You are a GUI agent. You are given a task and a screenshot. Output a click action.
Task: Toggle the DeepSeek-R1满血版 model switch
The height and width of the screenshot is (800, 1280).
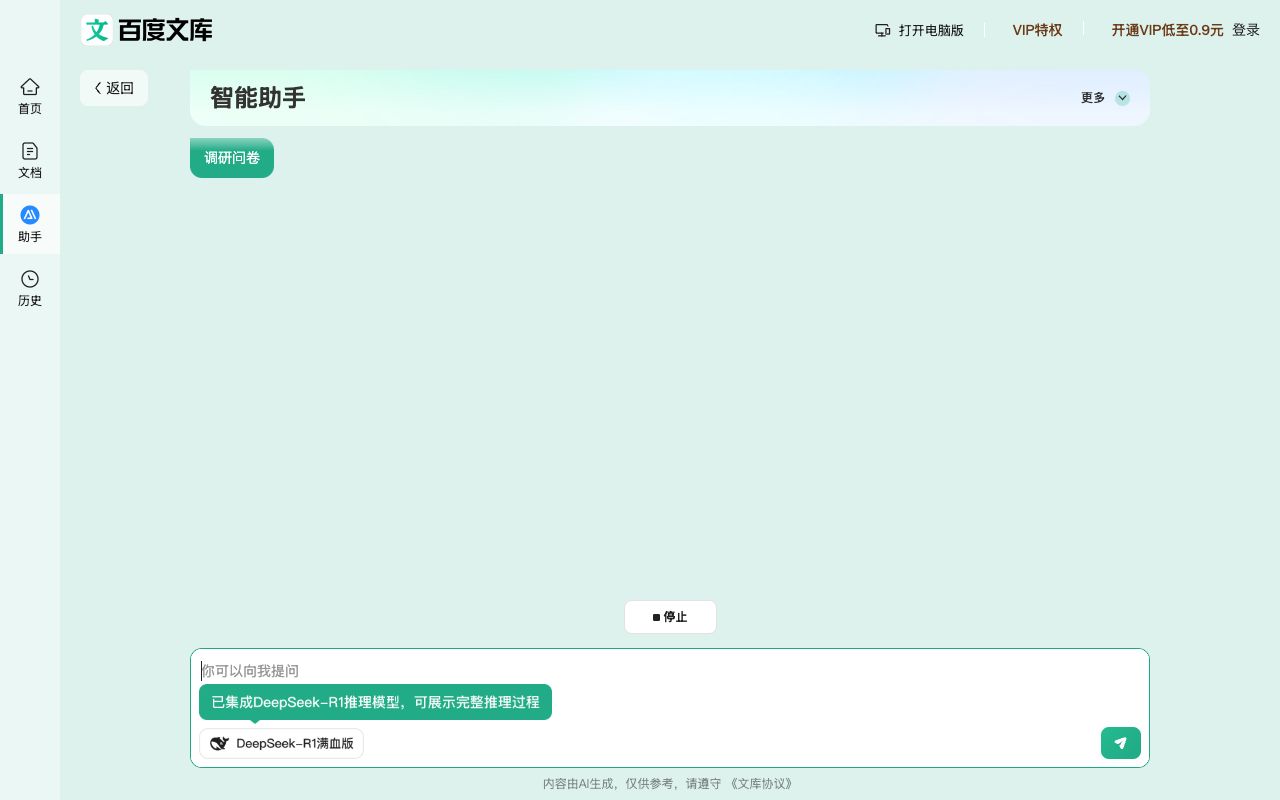(281, 743)
